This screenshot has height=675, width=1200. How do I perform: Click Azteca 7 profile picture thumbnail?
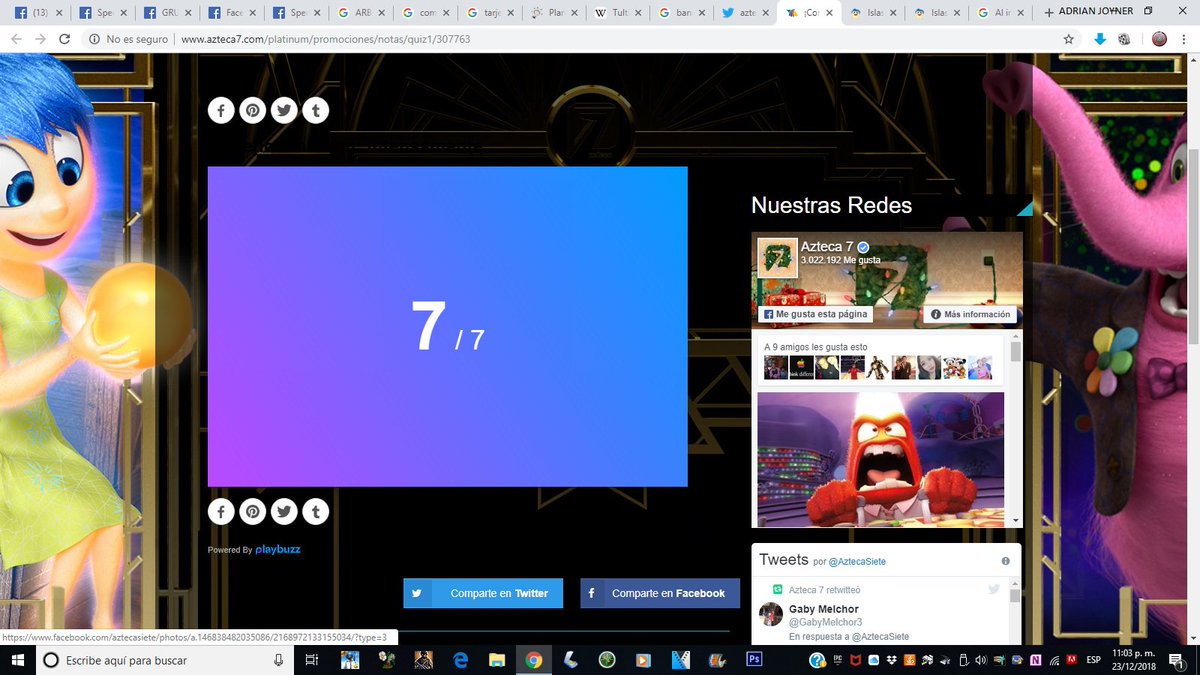pyautogui.click(x=777, y=258)
